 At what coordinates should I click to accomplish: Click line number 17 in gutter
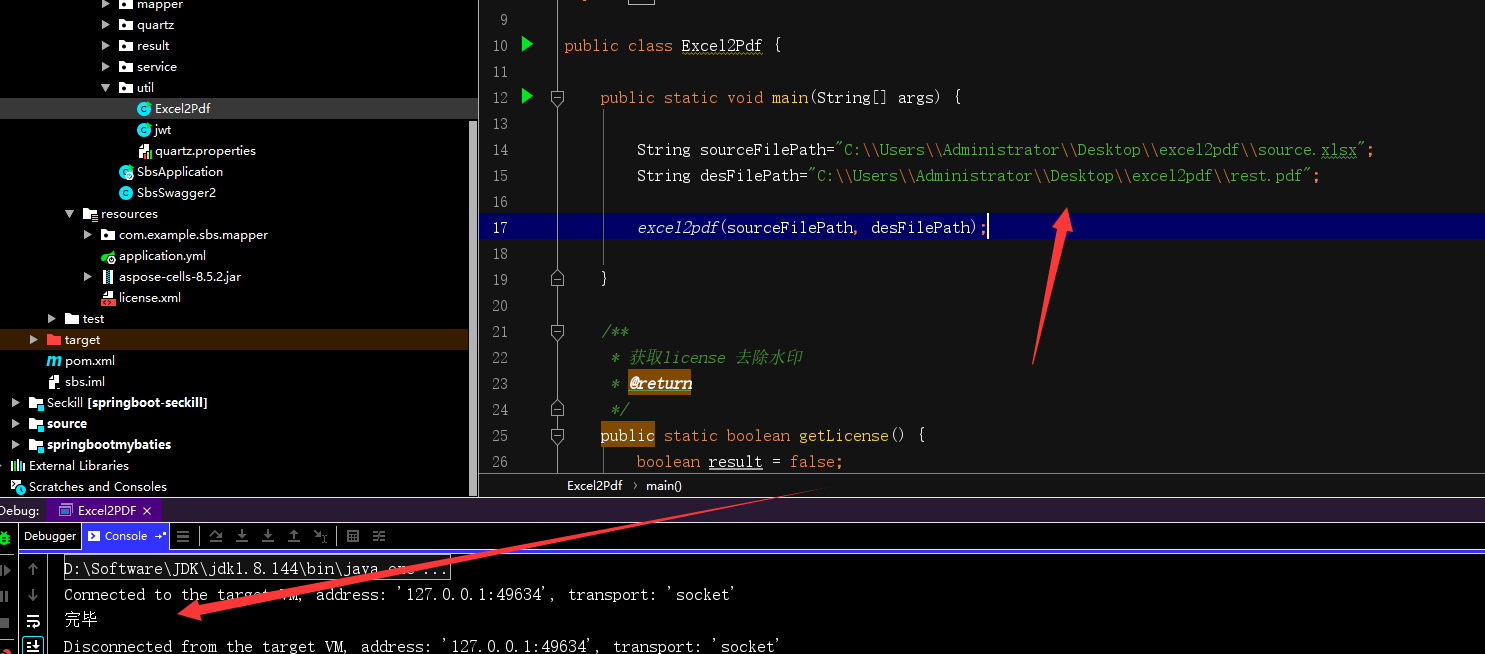(x=499, y=227)
